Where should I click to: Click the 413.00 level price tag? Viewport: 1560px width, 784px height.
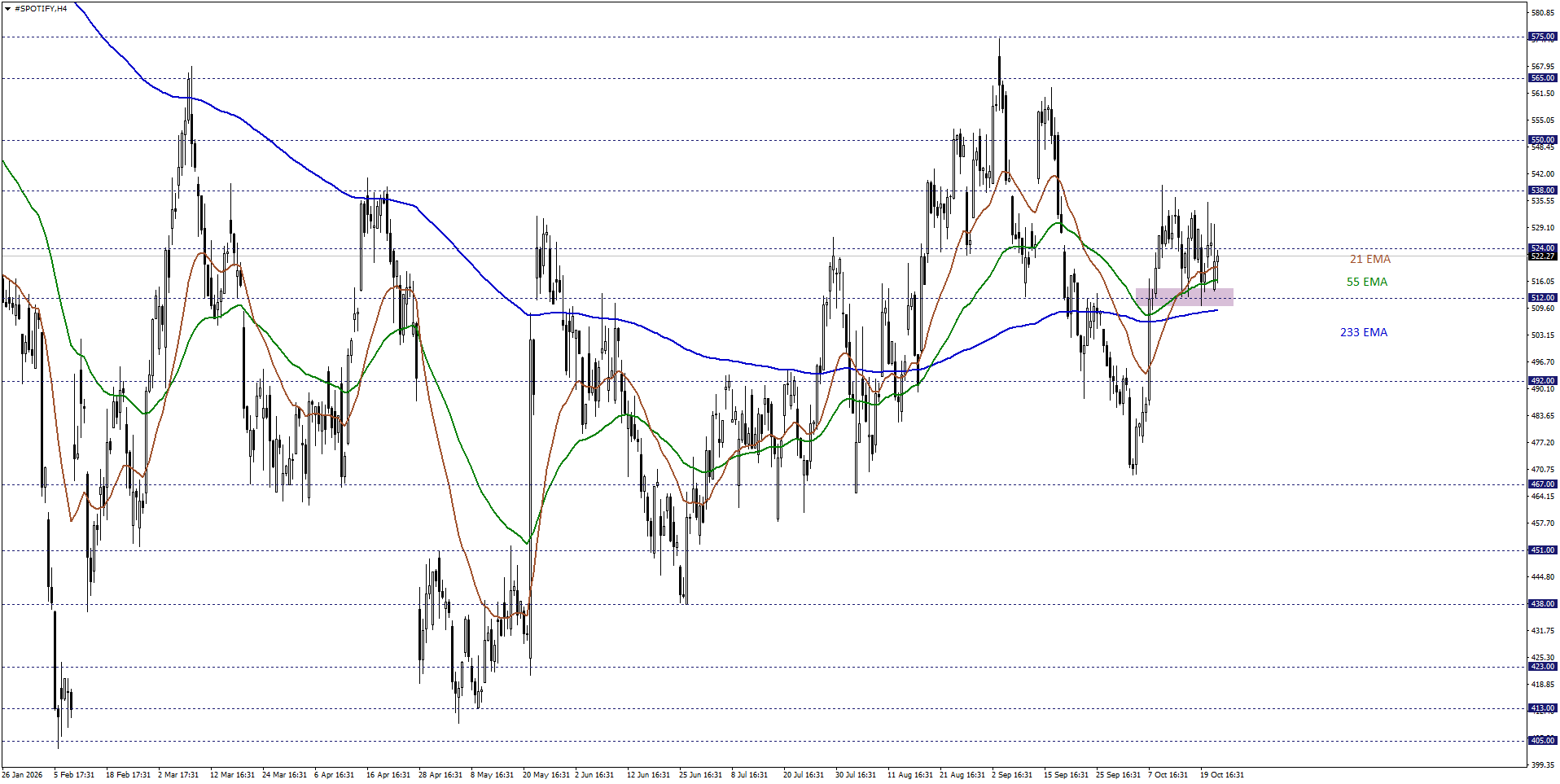1543,708
